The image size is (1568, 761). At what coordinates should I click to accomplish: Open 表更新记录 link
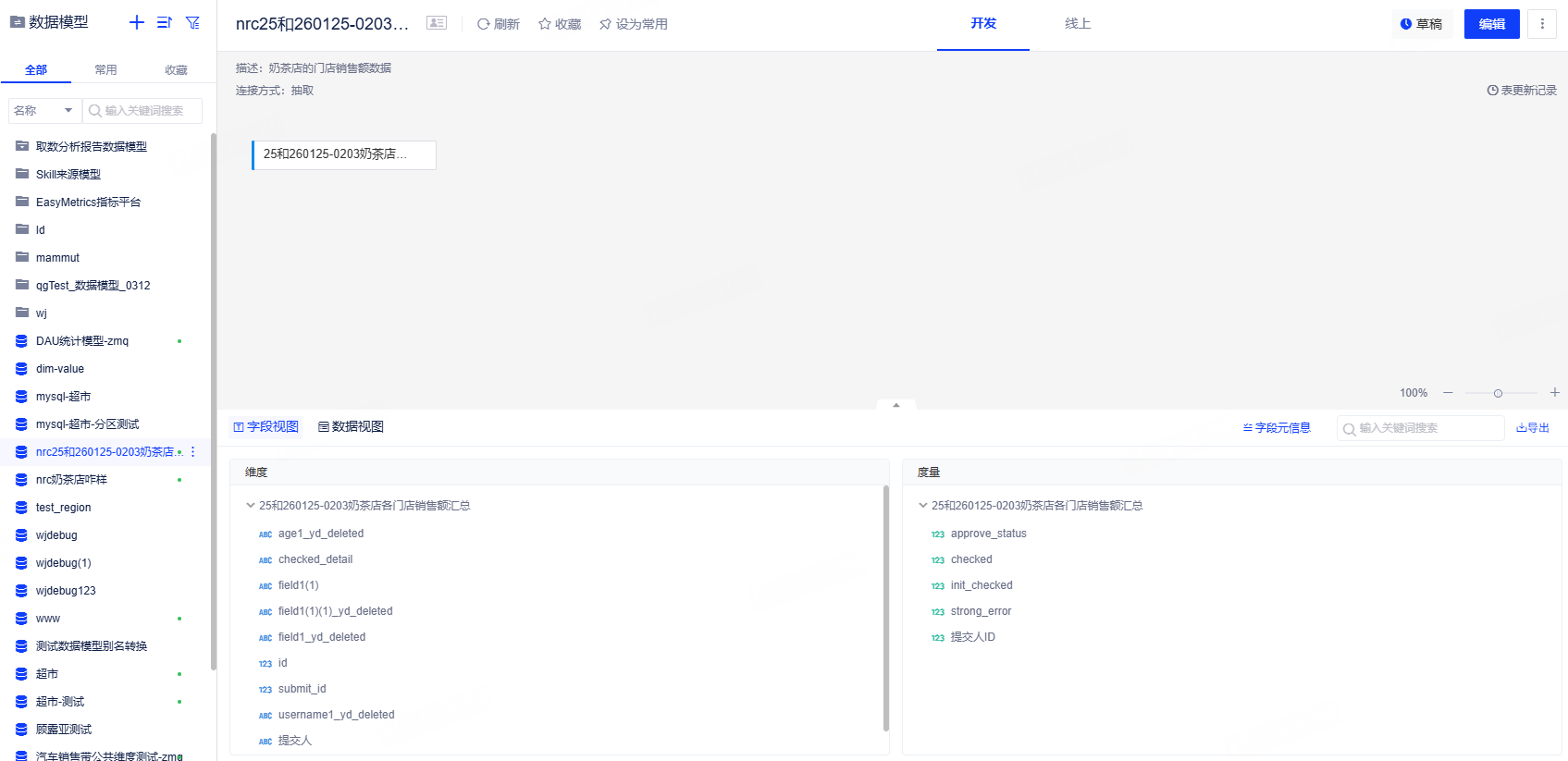click(1522, 91)
